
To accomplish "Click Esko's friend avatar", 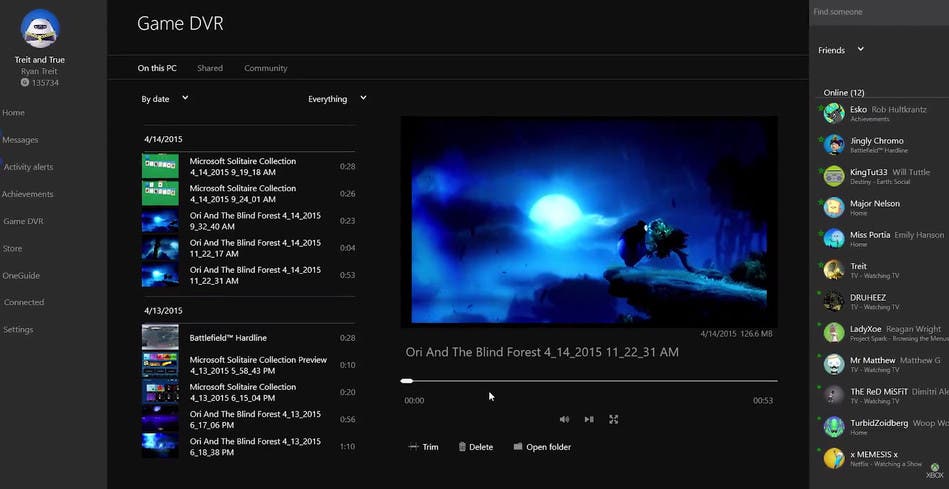I will click(833, 113).
